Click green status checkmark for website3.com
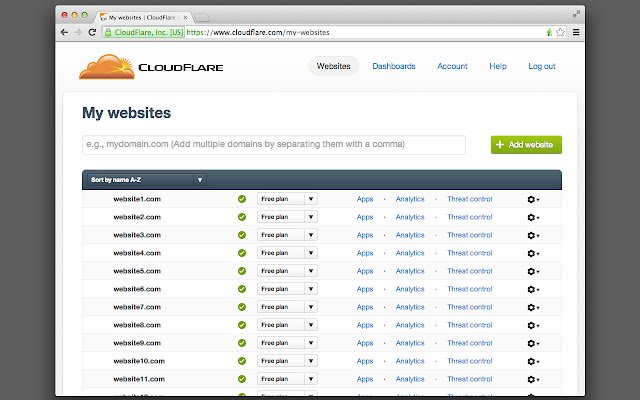 [x=242, y=235]
